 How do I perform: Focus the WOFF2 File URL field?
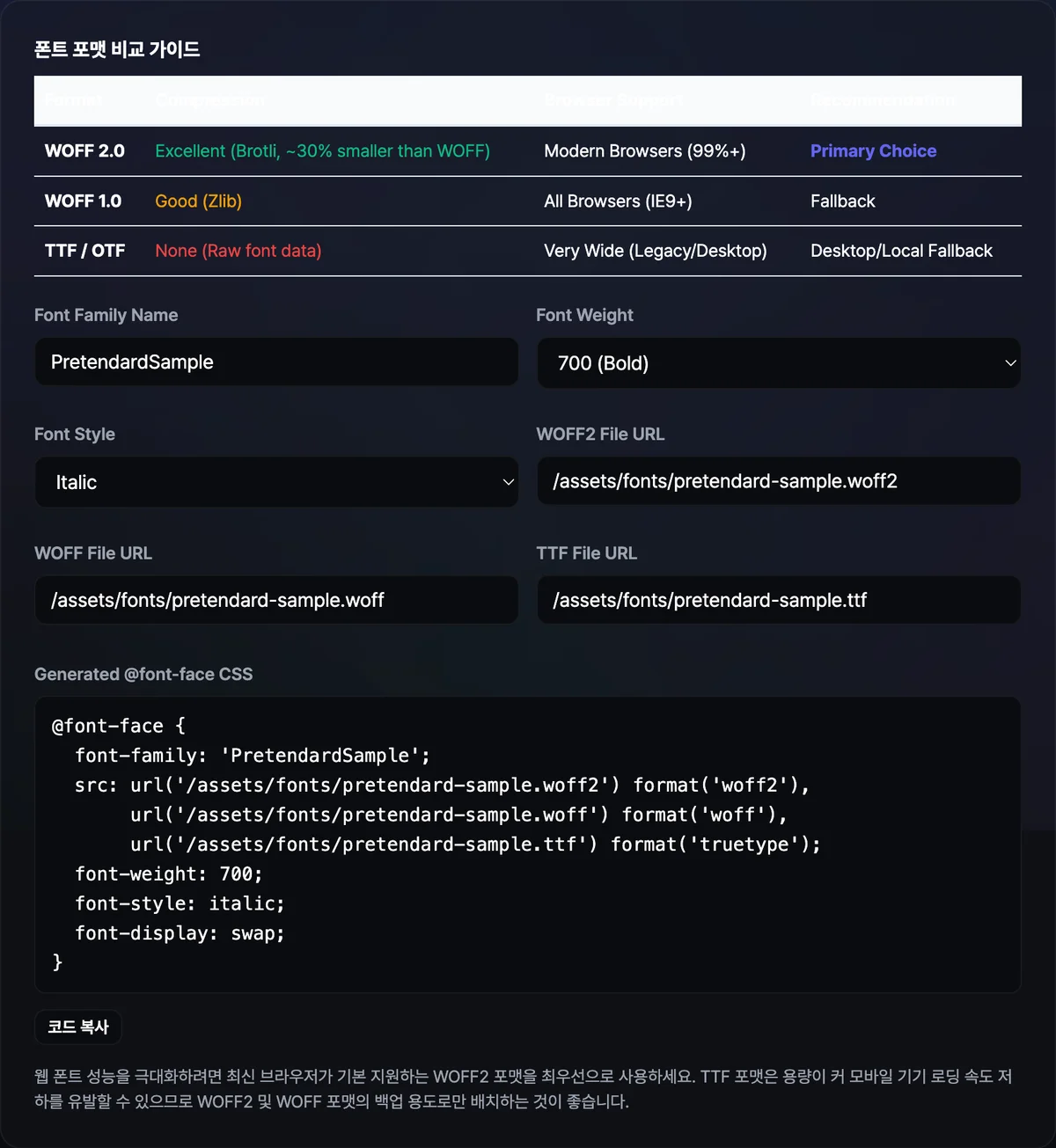(x=779, y=481)
